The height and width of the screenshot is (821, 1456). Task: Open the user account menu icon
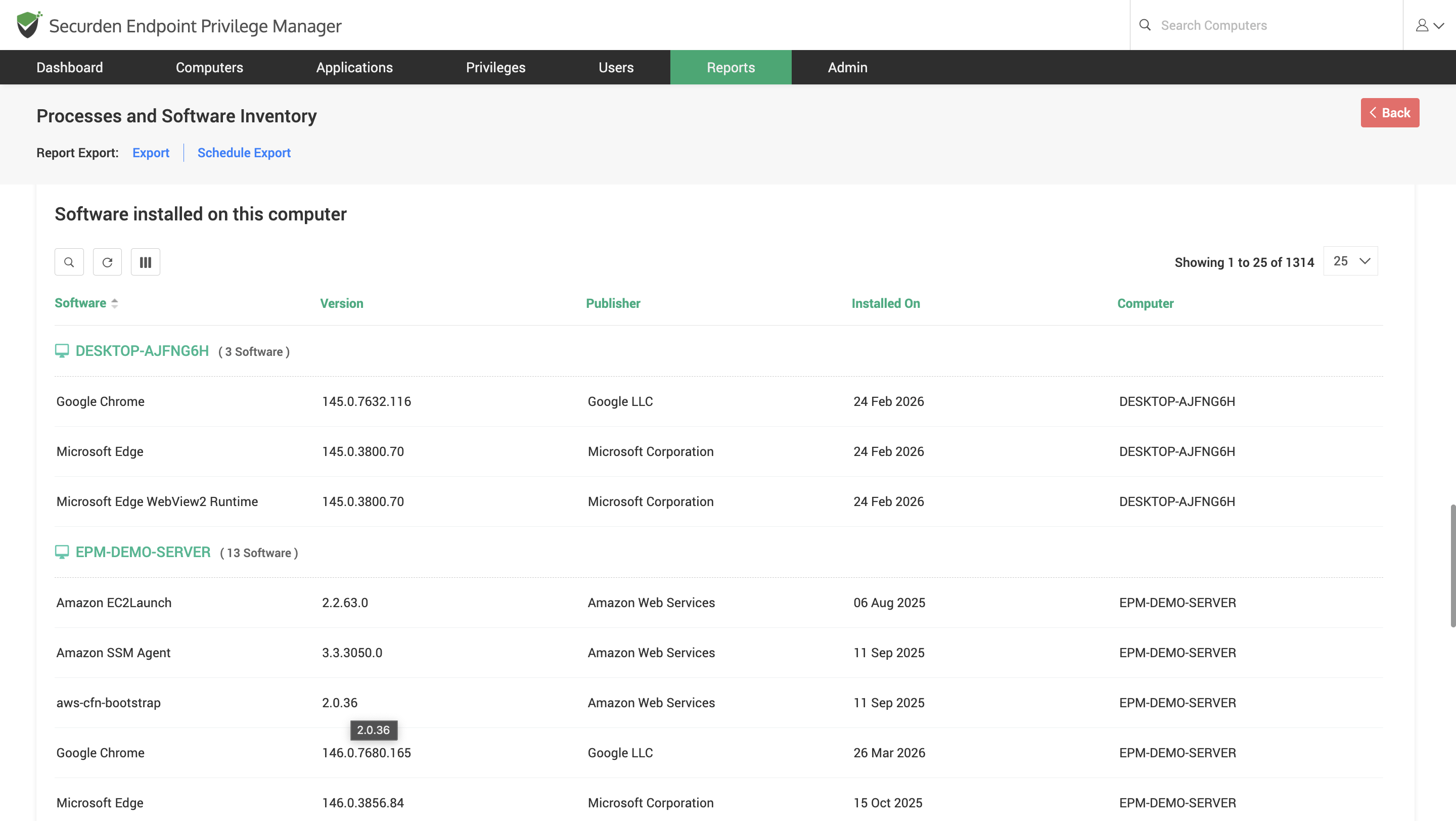point(1429,25)
